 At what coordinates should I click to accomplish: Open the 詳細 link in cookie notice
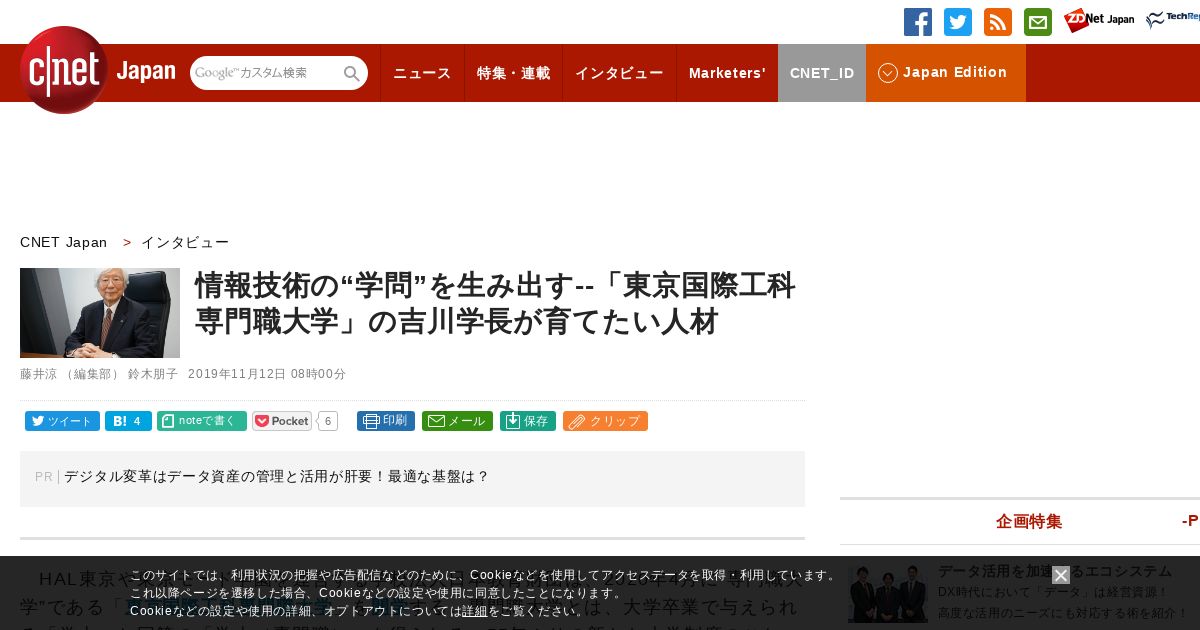tap(475, 611)
